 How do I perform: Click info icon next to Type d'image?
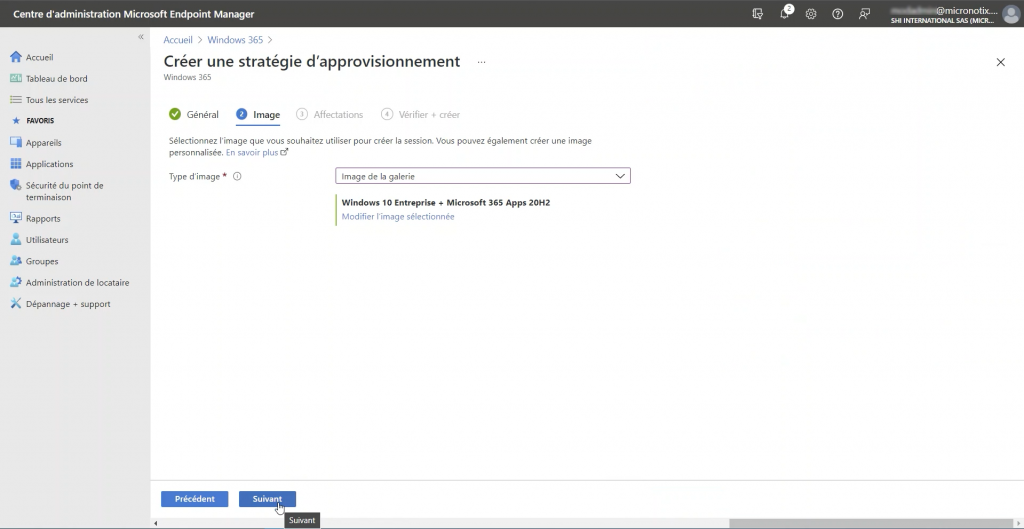(x=237, y=176)
